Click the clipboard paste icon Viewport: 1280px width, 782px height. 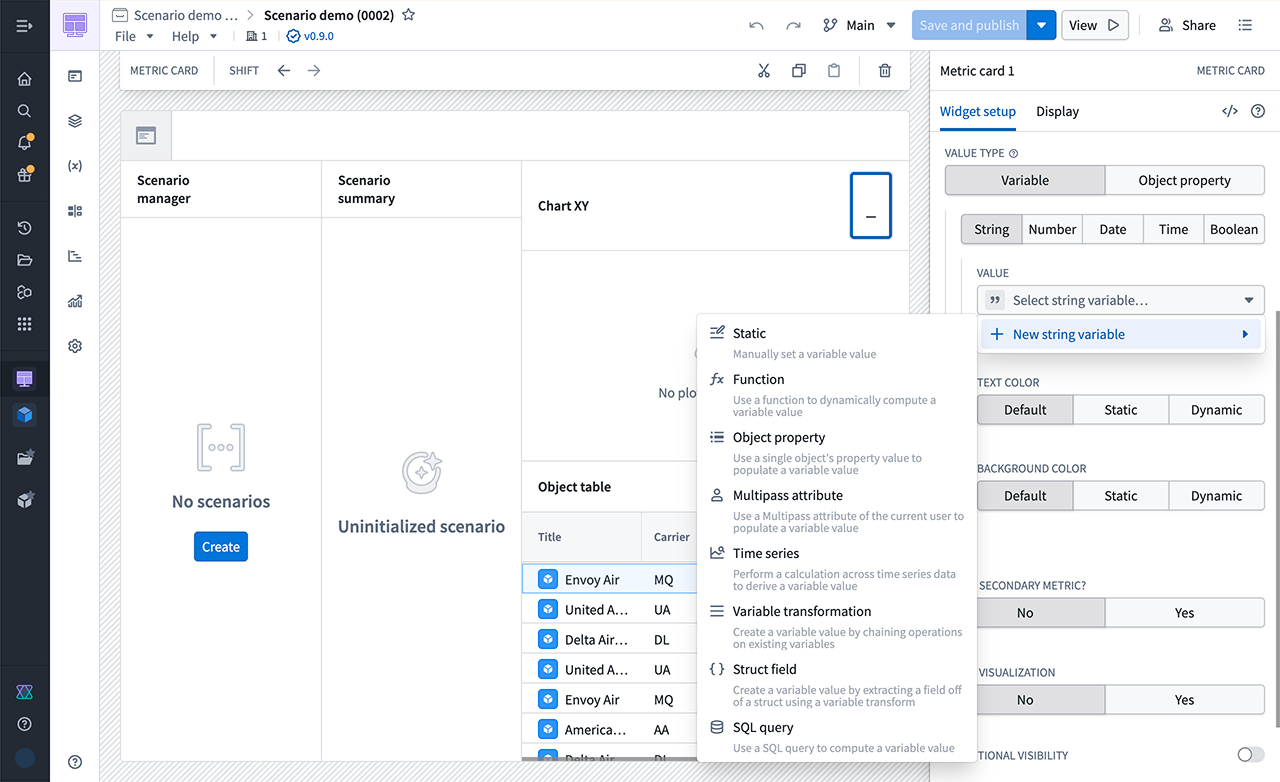click(x=834, y=71)
